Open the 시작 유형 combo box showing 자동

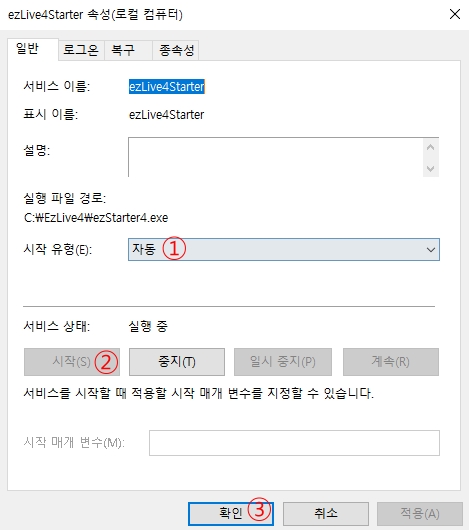(x=284, y=249)
